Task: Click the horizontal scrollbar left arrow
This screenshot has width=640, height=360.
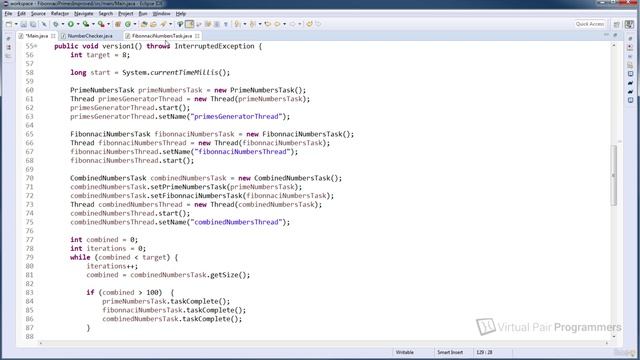Action: point(40,343)
